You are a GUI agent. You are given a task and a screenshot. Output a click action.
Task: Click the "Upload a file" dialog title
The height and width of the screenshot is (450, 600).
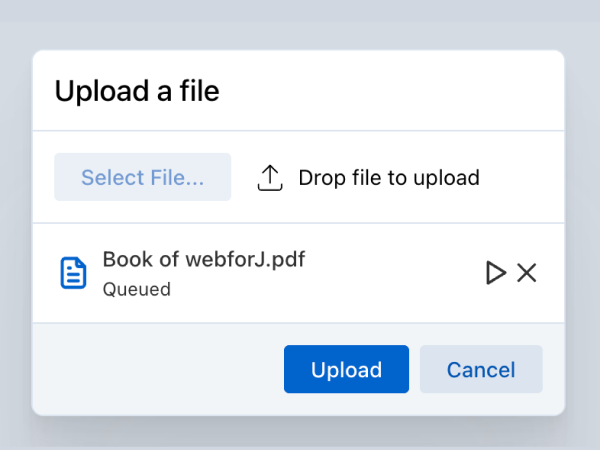click(137, 92)
